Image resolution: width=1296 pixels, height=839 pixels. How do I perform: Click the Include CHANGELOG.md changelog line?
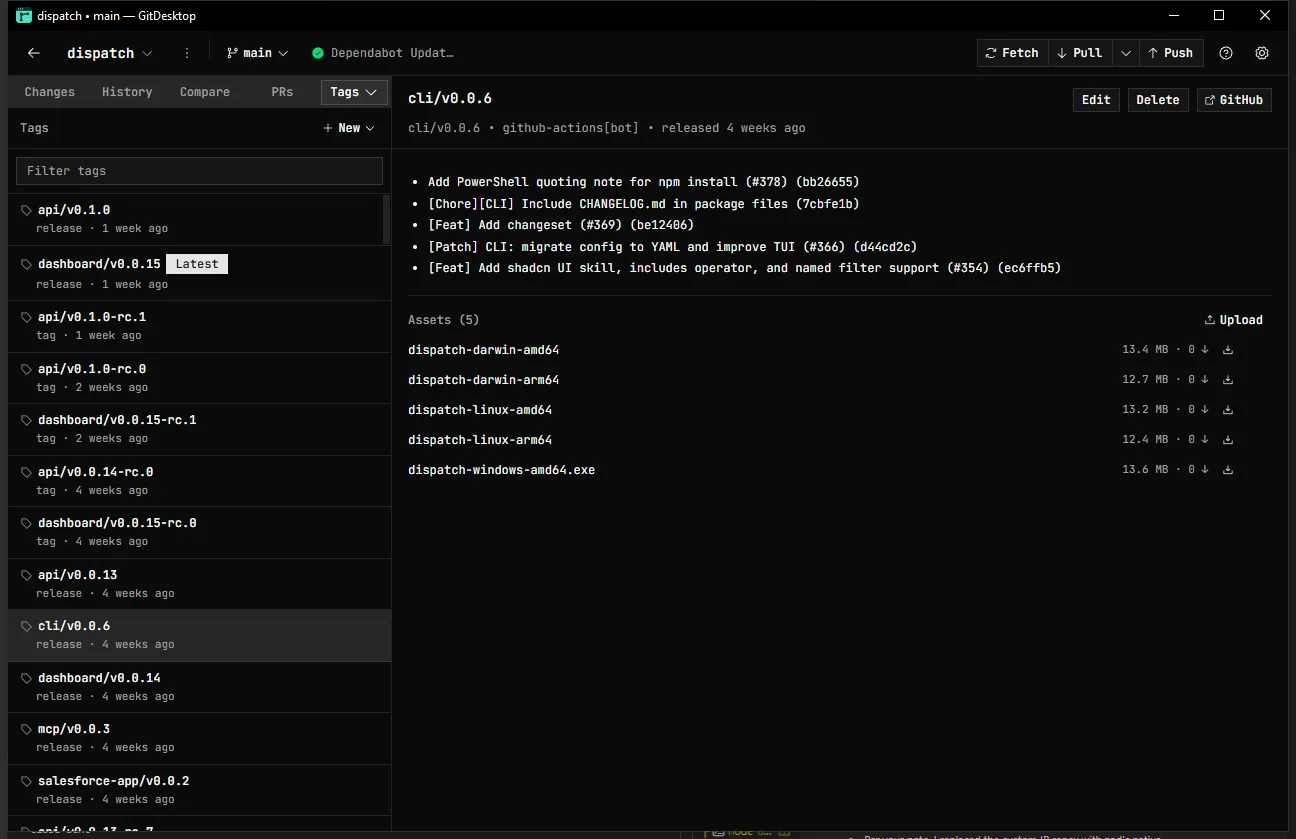tap(643, 204)
